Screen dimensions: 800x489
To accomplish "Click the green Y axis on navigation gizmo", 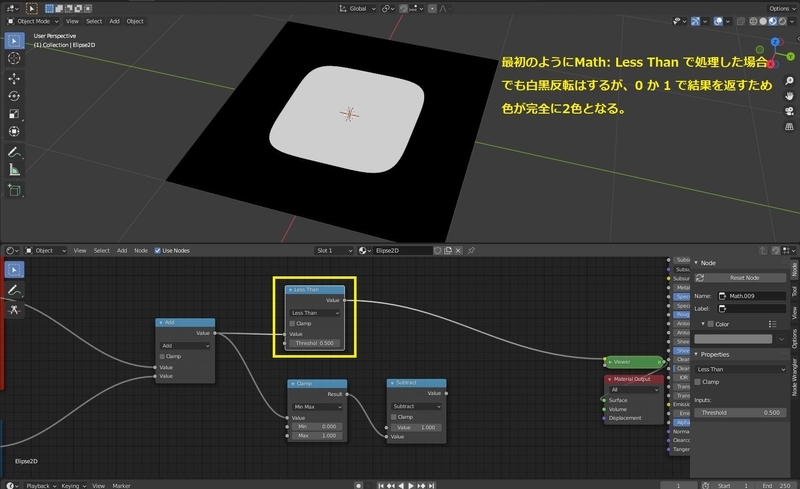I will point(791,56).
